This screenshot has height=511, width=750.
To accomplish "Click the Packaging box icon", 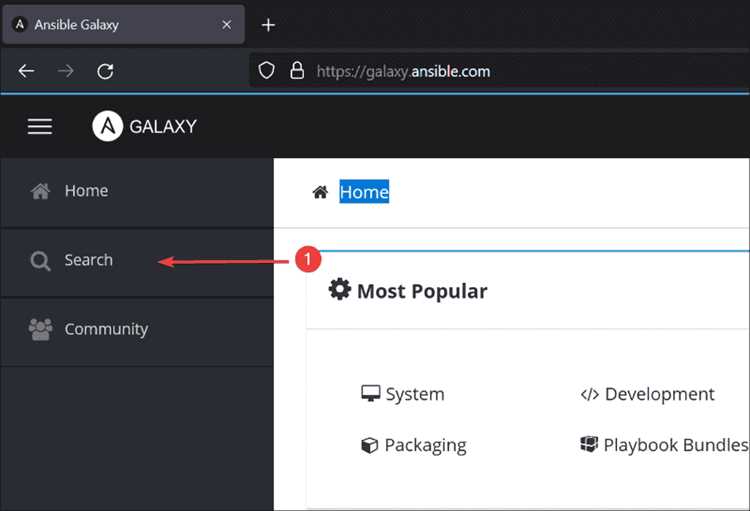I will 369,445.
